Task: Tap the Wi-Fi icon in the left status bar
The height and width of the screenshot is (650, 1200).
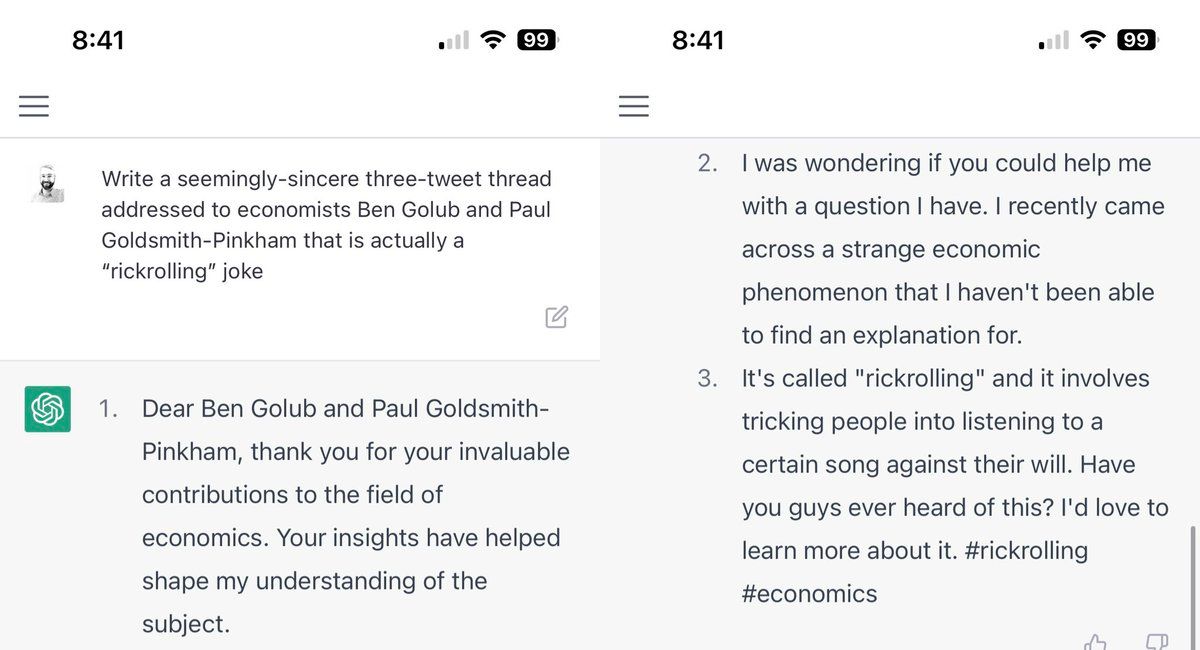Action: point(492,41)
